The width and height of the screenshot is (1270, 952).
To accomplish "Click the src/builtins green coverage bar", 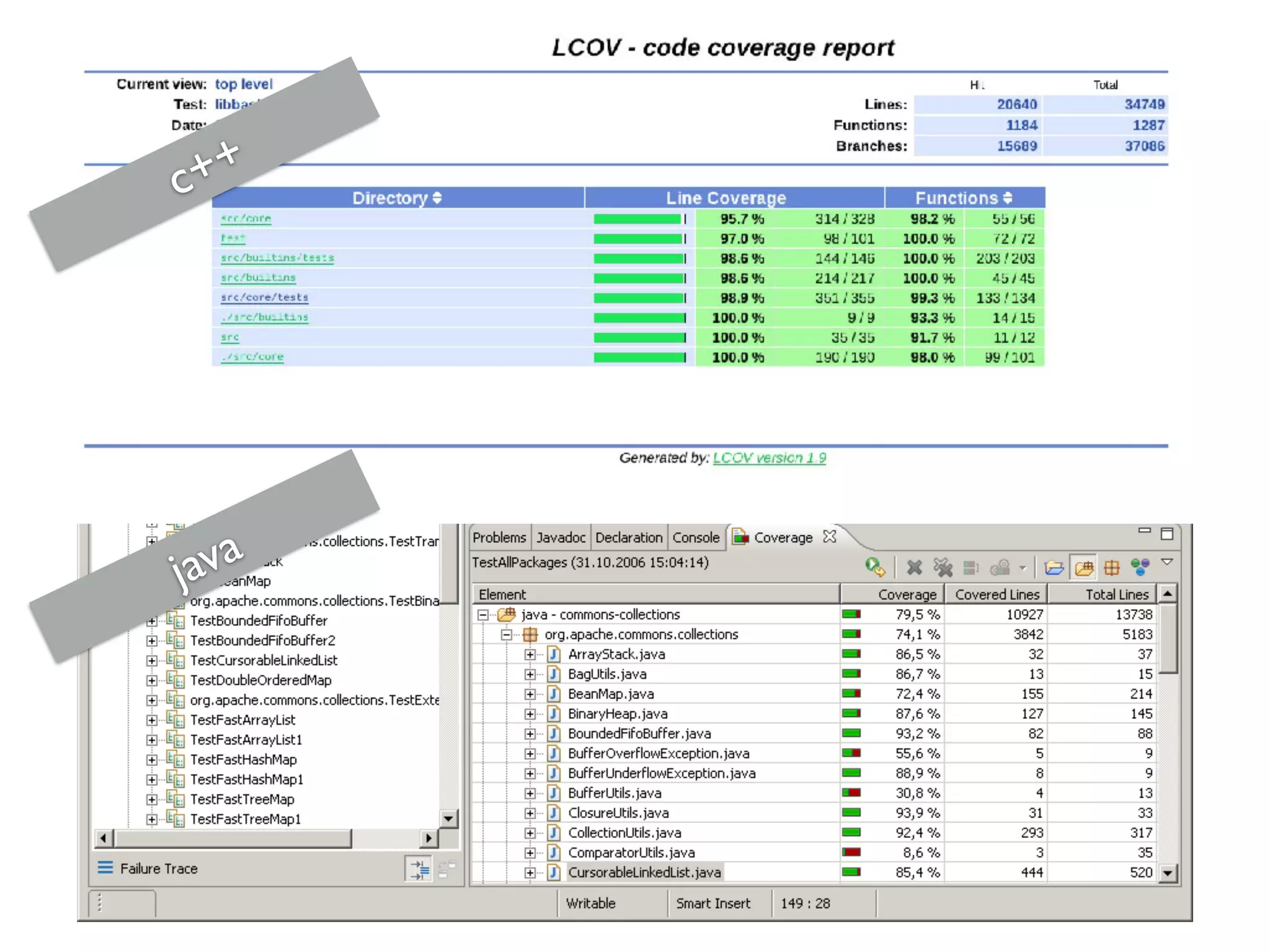I will click(x=639, y=278).
